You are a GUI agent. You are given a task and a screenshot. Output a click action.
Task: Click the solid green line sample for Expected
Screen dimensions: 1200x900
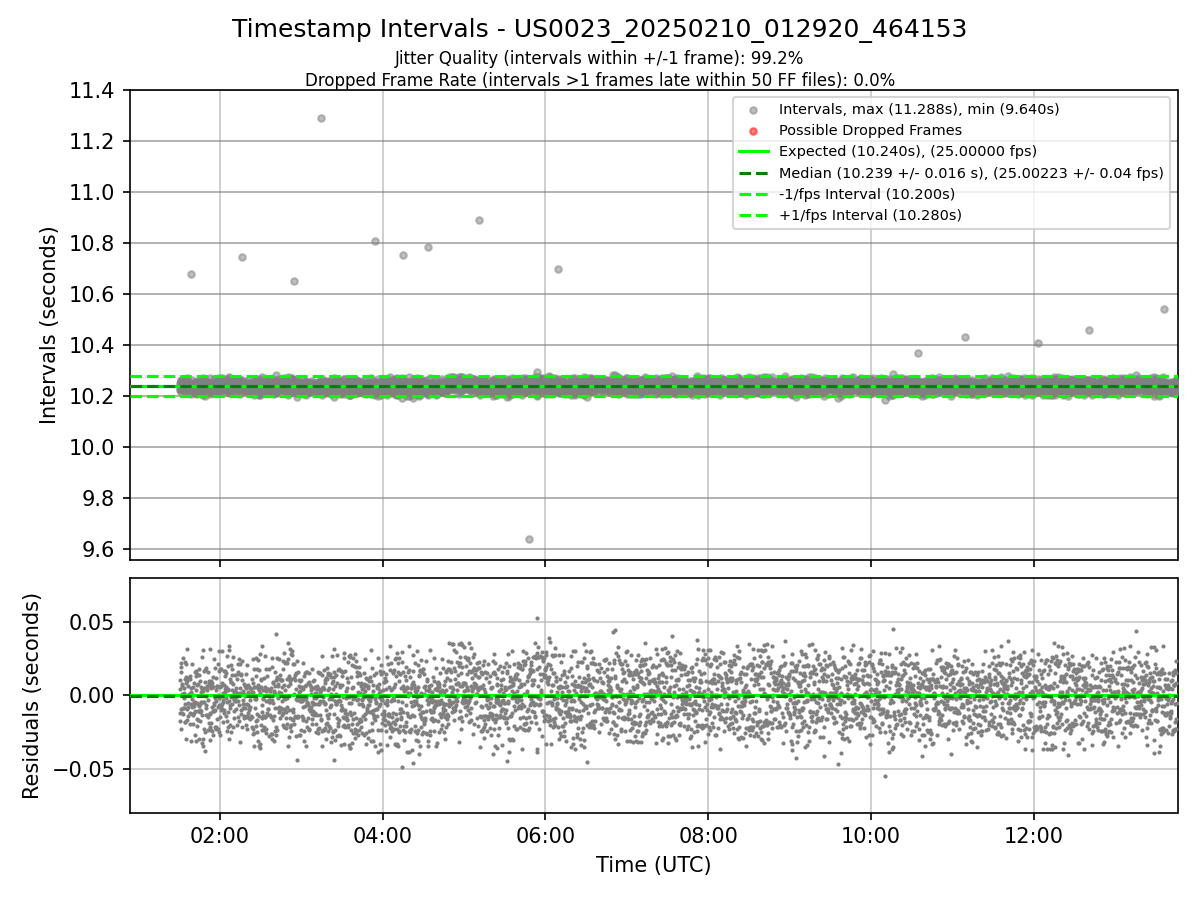(754, 152)
